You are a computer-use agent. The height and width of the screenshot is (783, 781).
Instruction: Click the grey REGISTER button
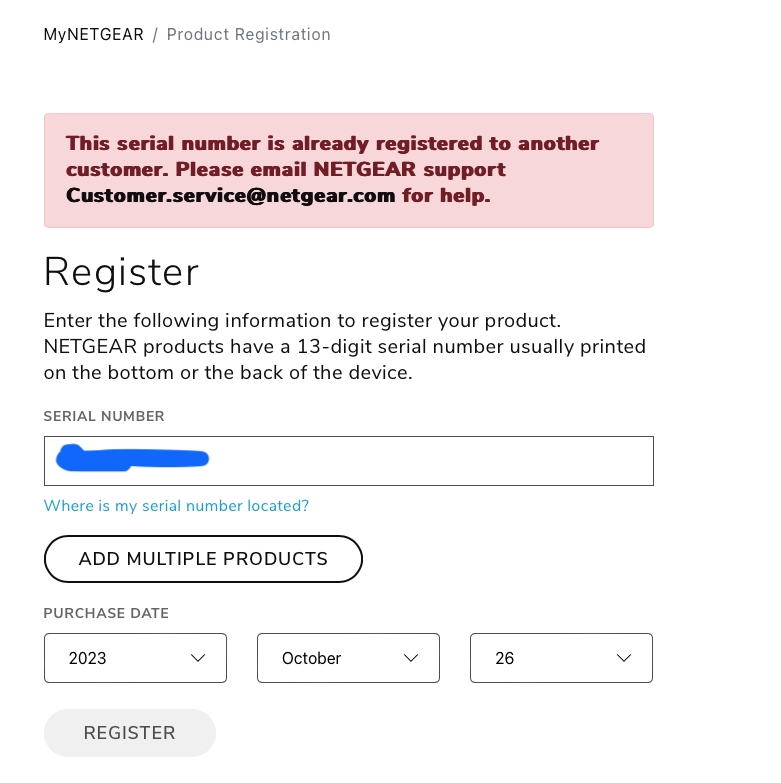tap(130, 733)
